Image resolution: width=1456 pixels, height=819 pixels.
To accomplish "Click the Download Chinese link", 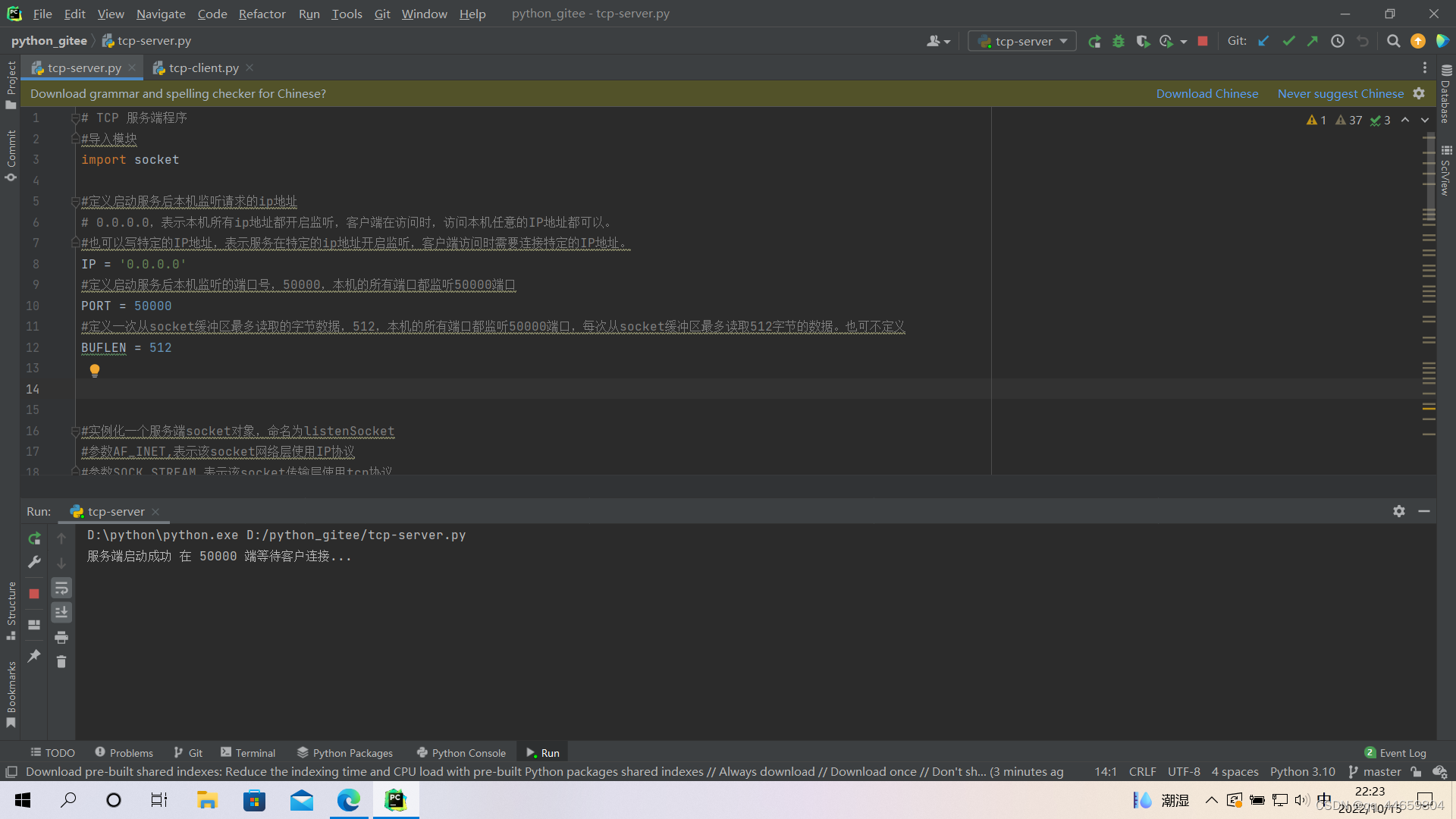I will pos(1207,93).
